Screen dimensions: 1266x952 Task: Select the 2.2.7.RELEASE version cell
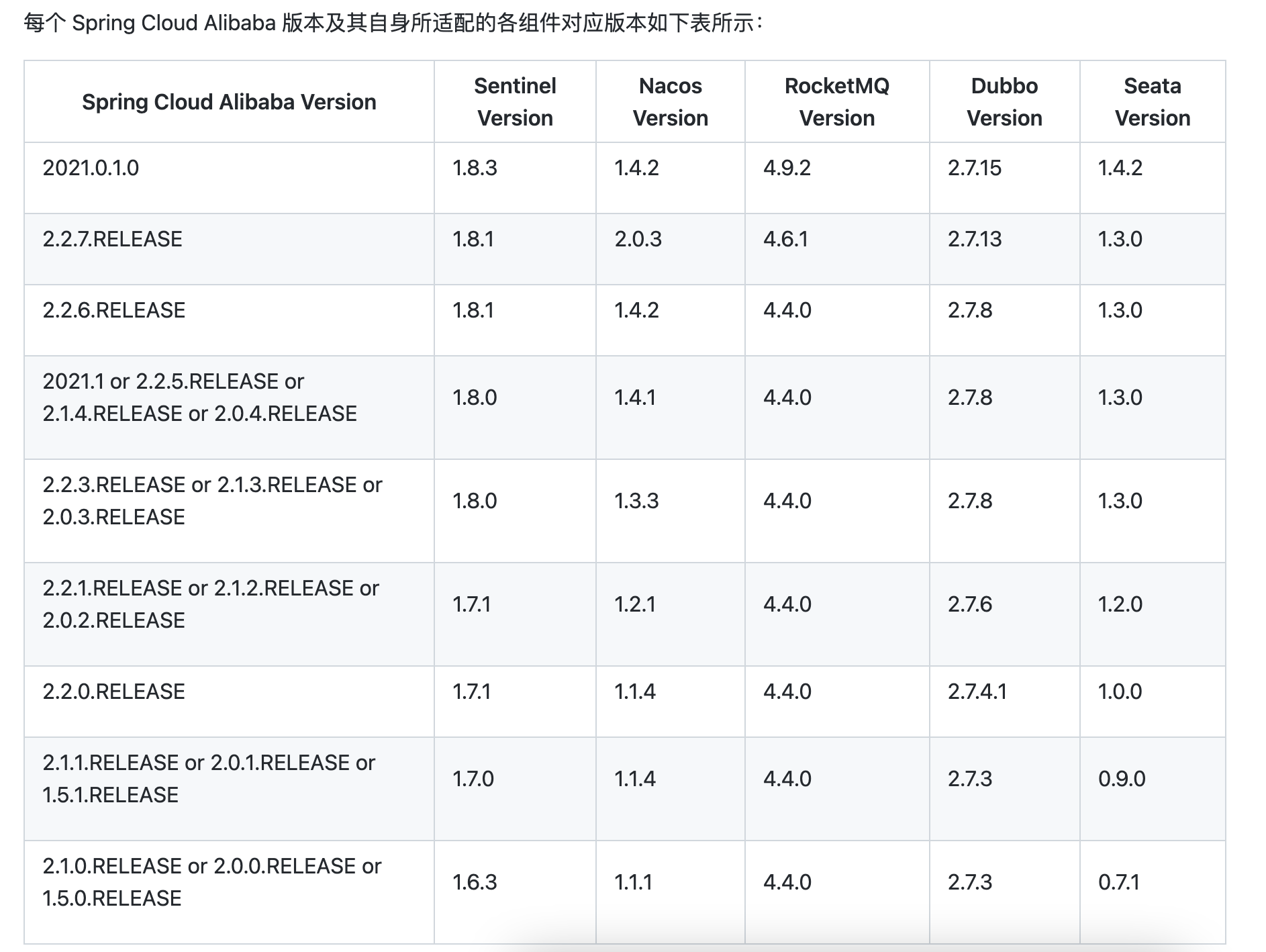coord(113,239)
